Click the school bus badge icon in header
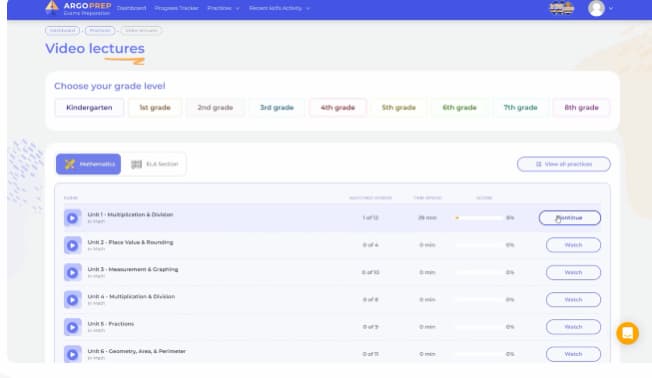Image resolution: width=652 pixels, height=378 pixels. point(562,8)
